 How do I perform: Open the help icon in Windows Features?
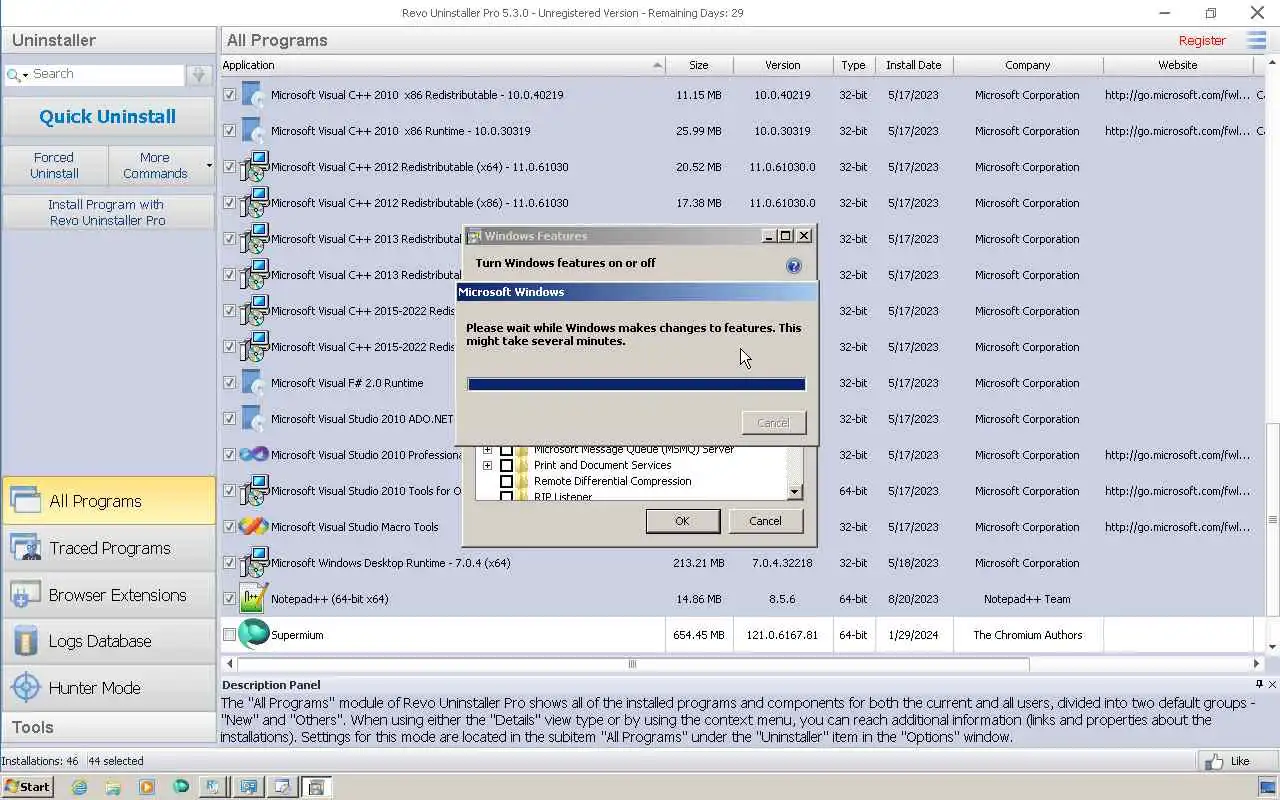(x=793, y=266)
